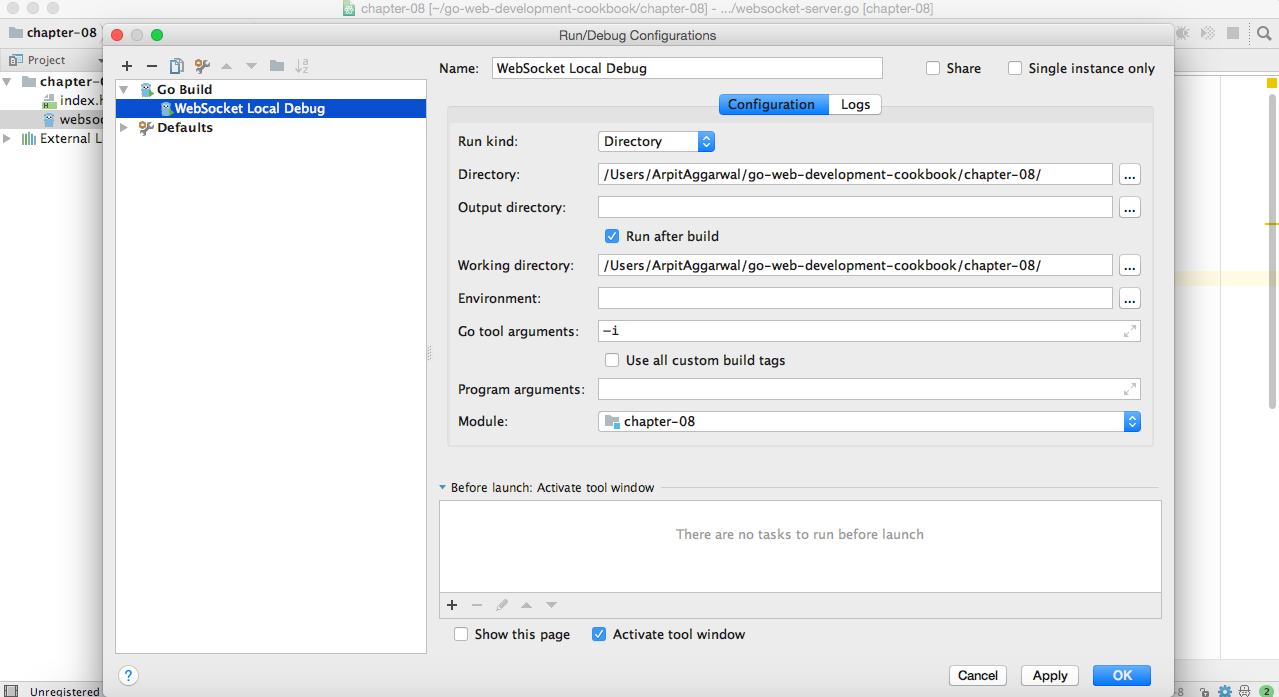This screenshot has width=1279, height=697.
Task: Check Show this page
Action: (461, 634)
